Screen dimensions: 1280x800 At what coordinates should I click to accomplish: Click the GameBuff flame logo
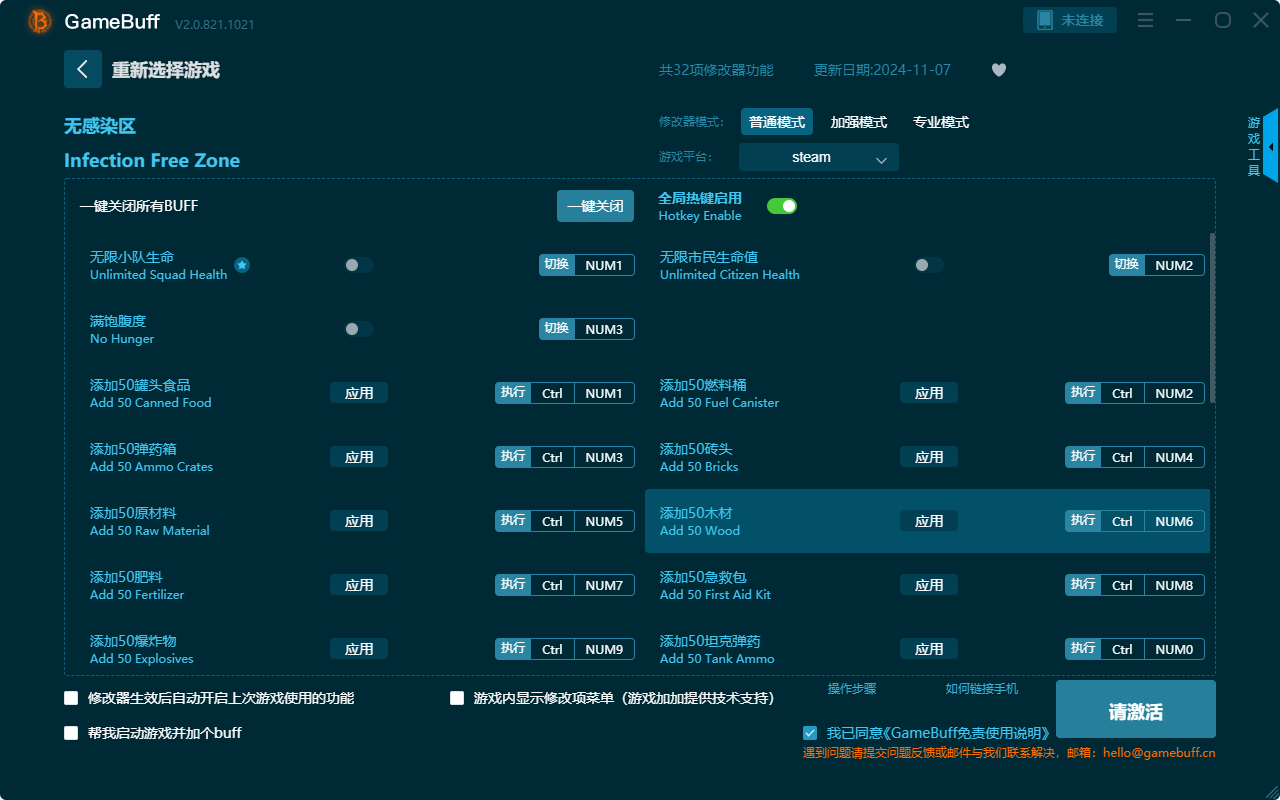point(38,21)
